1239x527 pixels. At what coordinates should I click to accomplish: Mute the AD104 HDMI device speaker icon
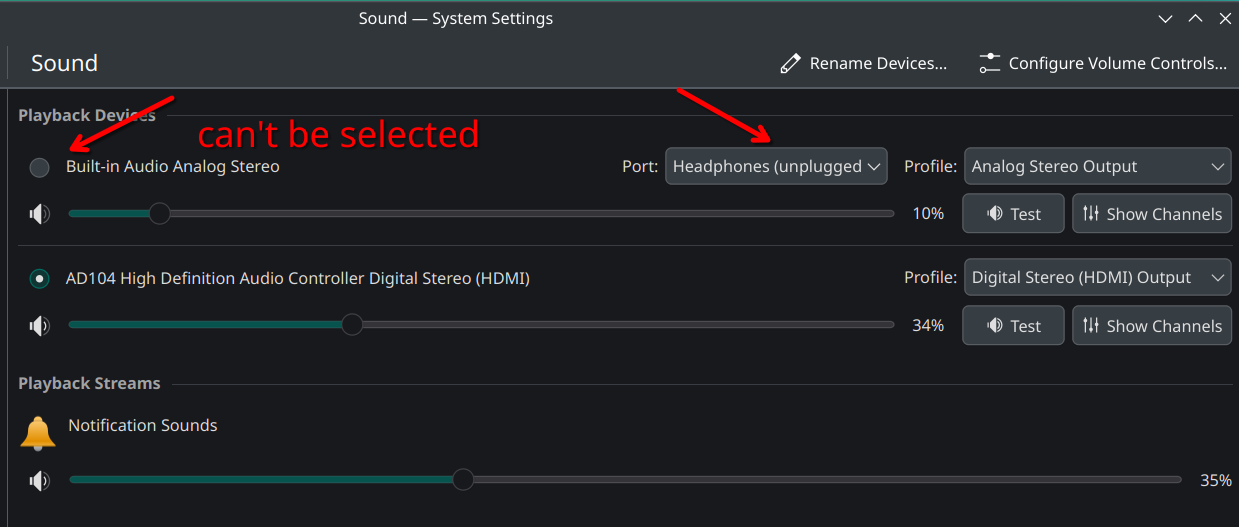(39, 325)
